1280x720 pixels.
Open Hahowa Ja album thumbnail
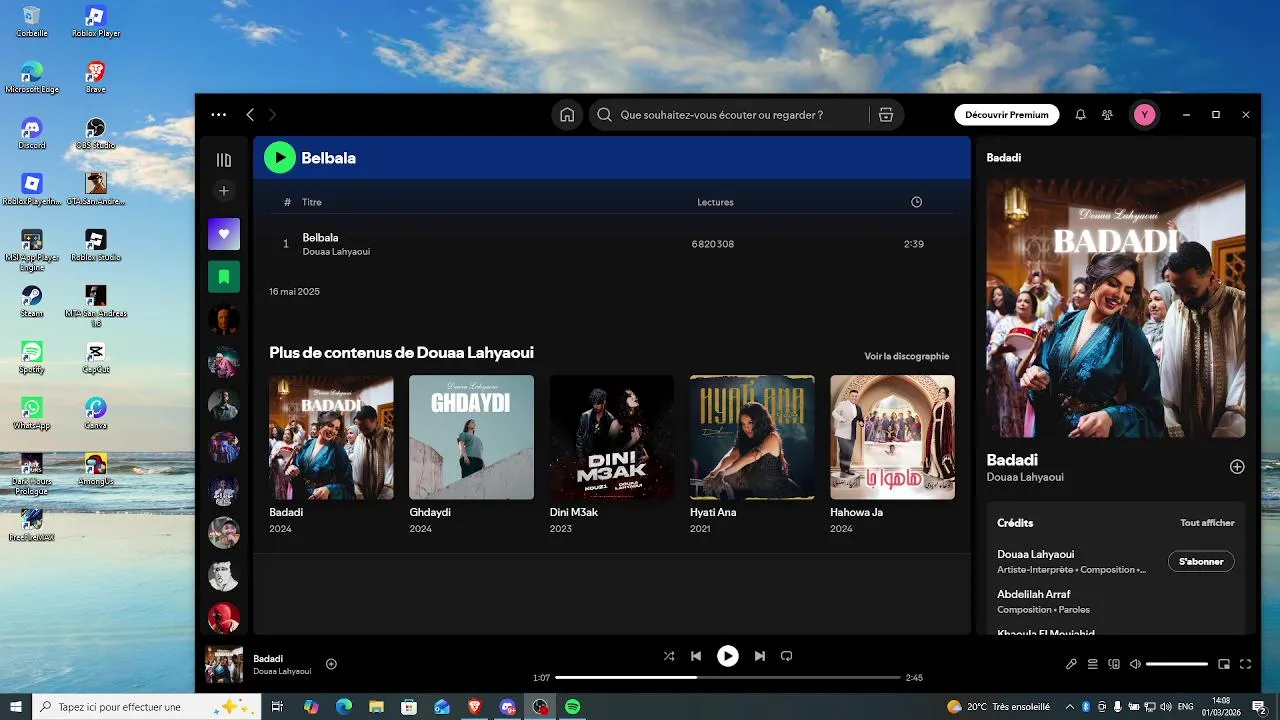coord(892,437)
